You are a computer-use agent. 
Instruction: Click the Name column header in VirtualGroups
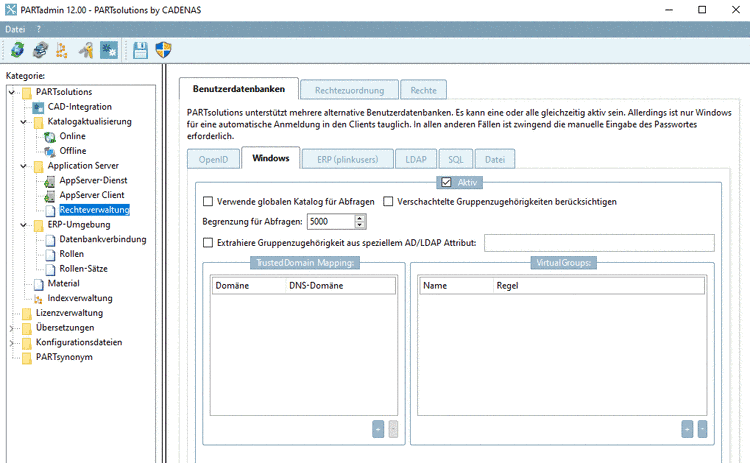pyautogui.click(x=456, y=286)
